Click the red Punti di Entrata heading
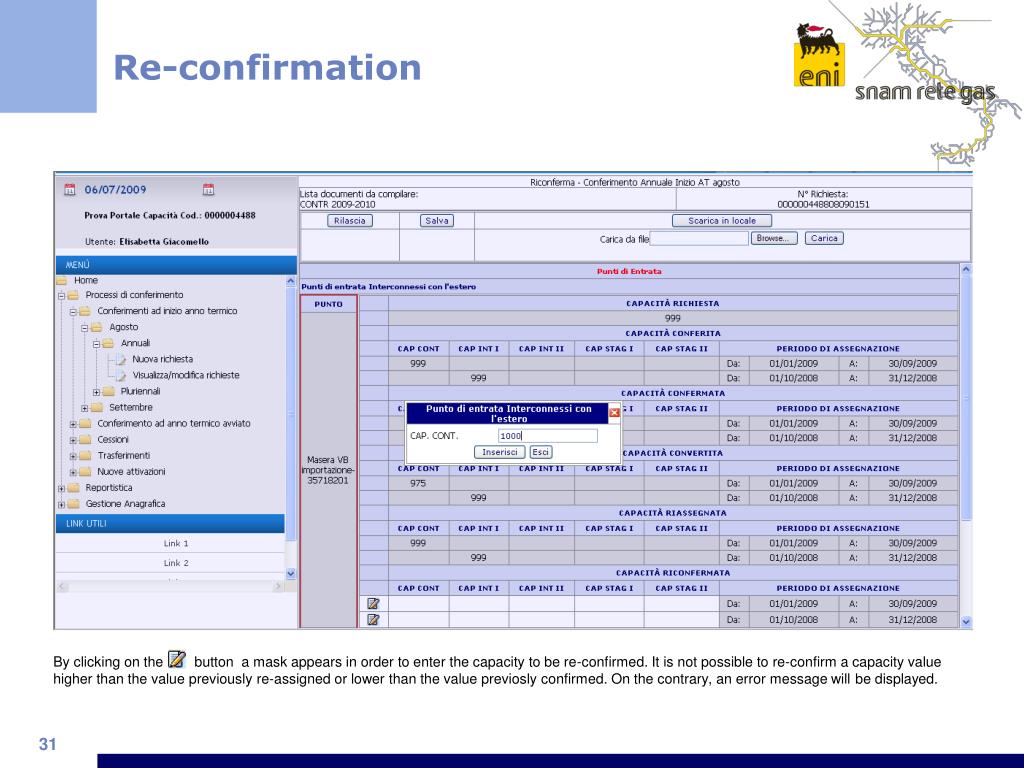Viewport: 1024px width, 768px height. click(x=629, y=271)
